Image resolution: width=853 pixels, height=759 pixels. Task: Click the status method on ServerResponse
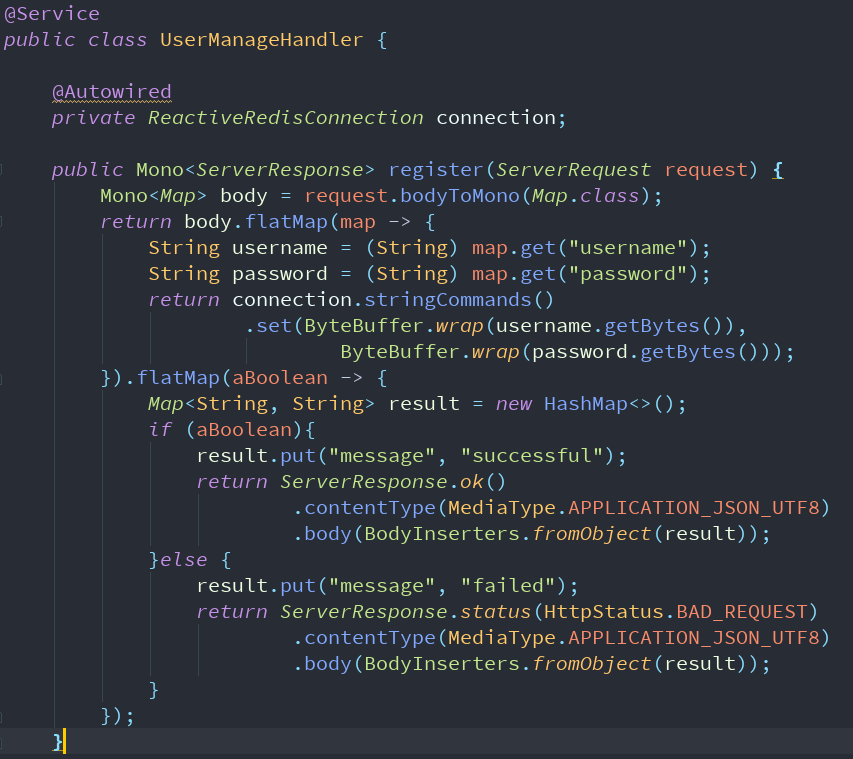496,612
